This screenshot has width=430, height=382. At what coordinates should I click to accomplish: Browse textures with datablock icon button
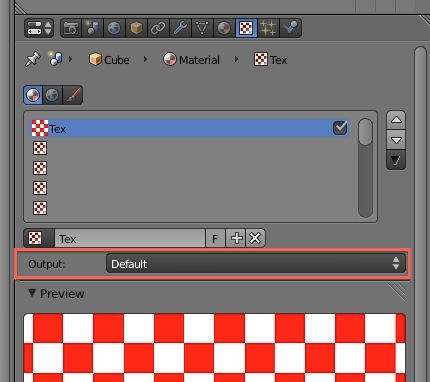pos(39,238)
